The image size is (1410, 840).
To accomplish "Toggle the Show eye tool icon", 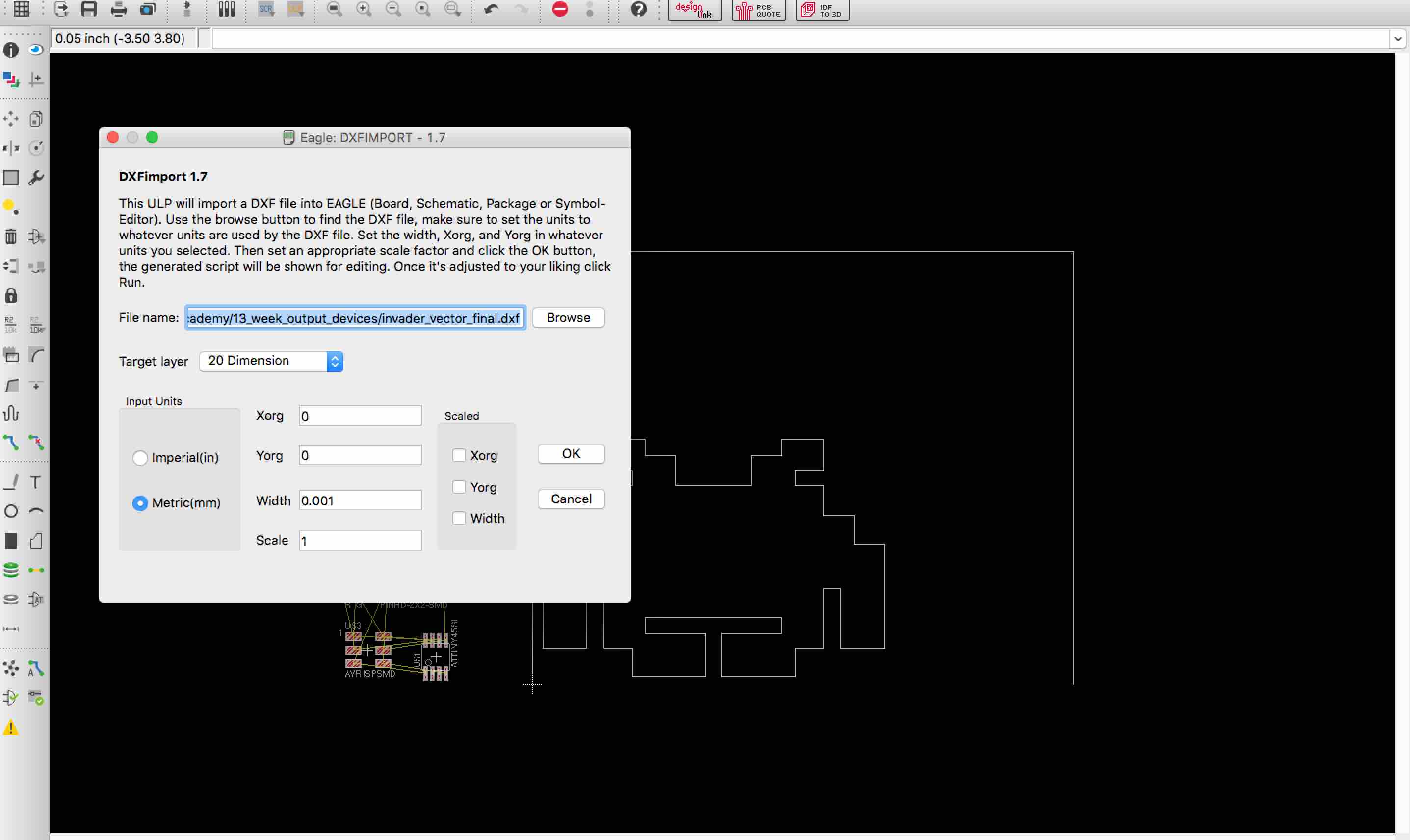I will pos(36,50).
